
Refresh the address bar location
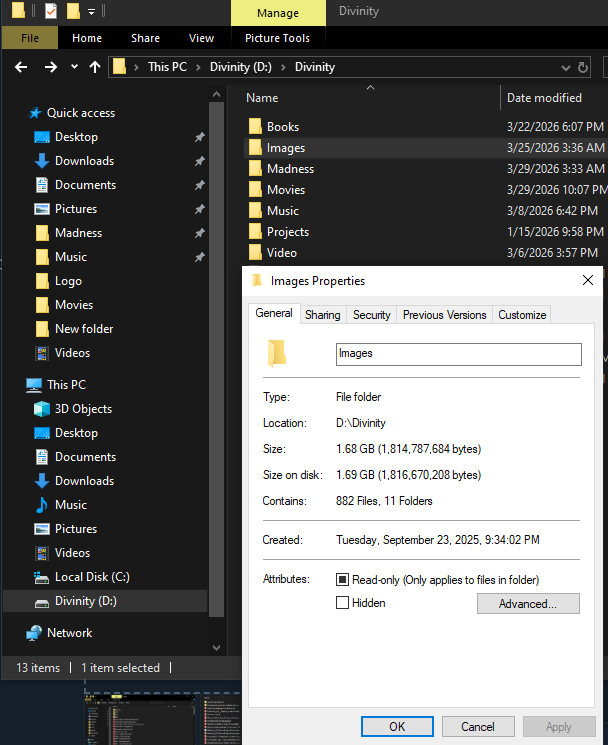[583, 67]
